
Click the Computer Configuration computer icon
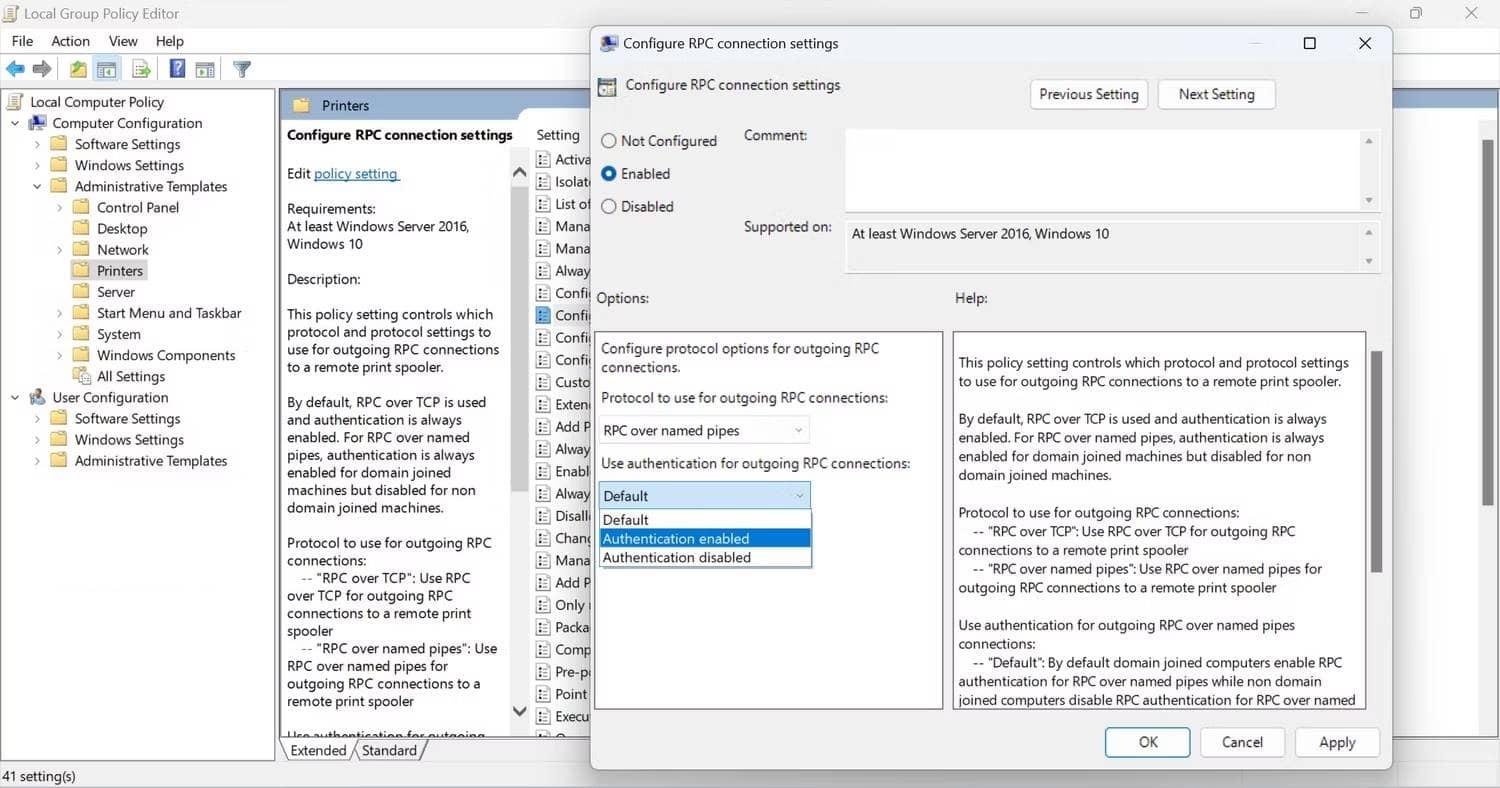coord(38,123)
